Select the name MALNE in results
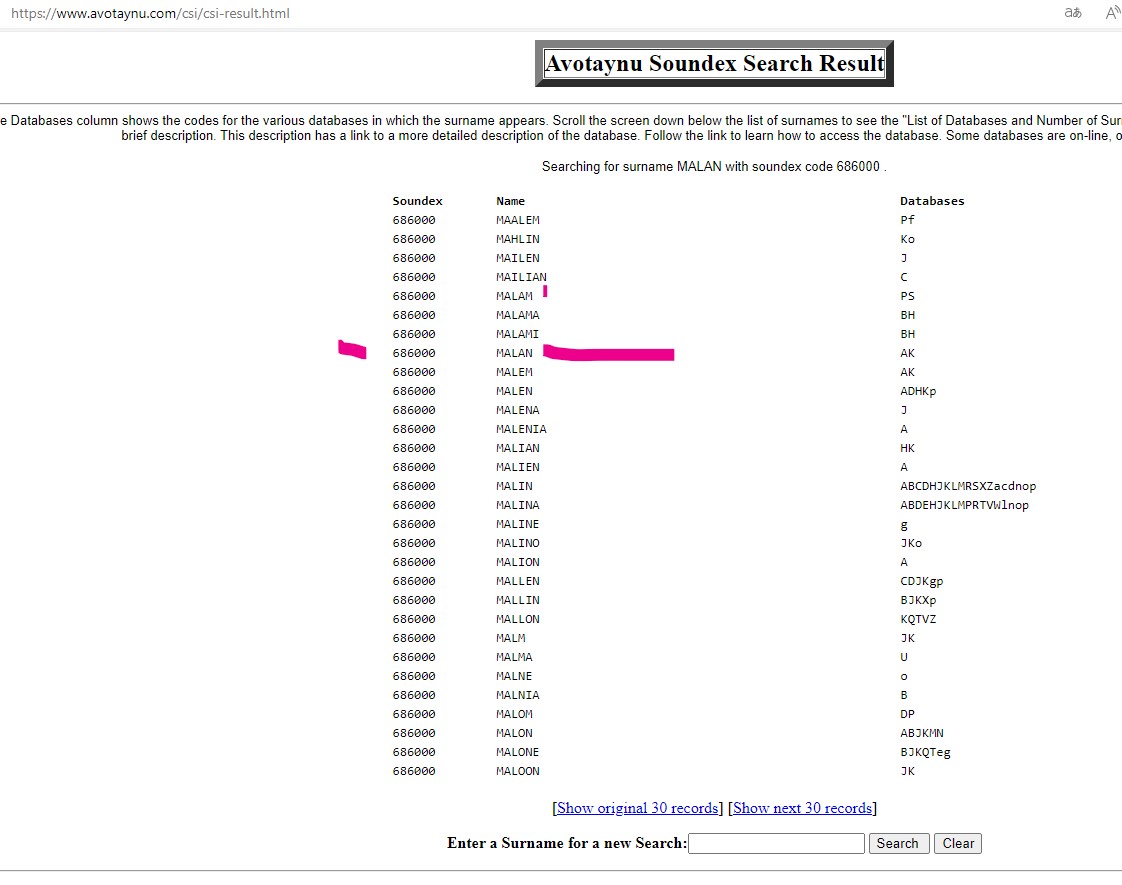Screen dimensions: 1122x885 (x=514, y=676)
